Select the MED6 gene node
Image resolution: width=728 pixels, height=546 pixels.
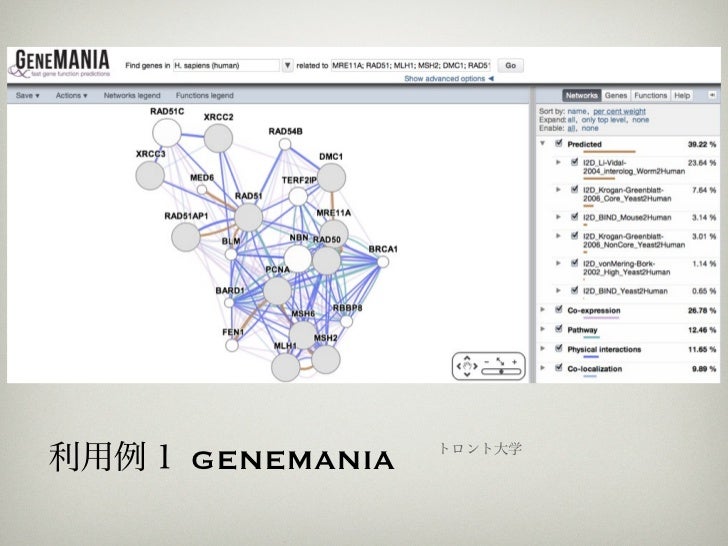[202, 189]
